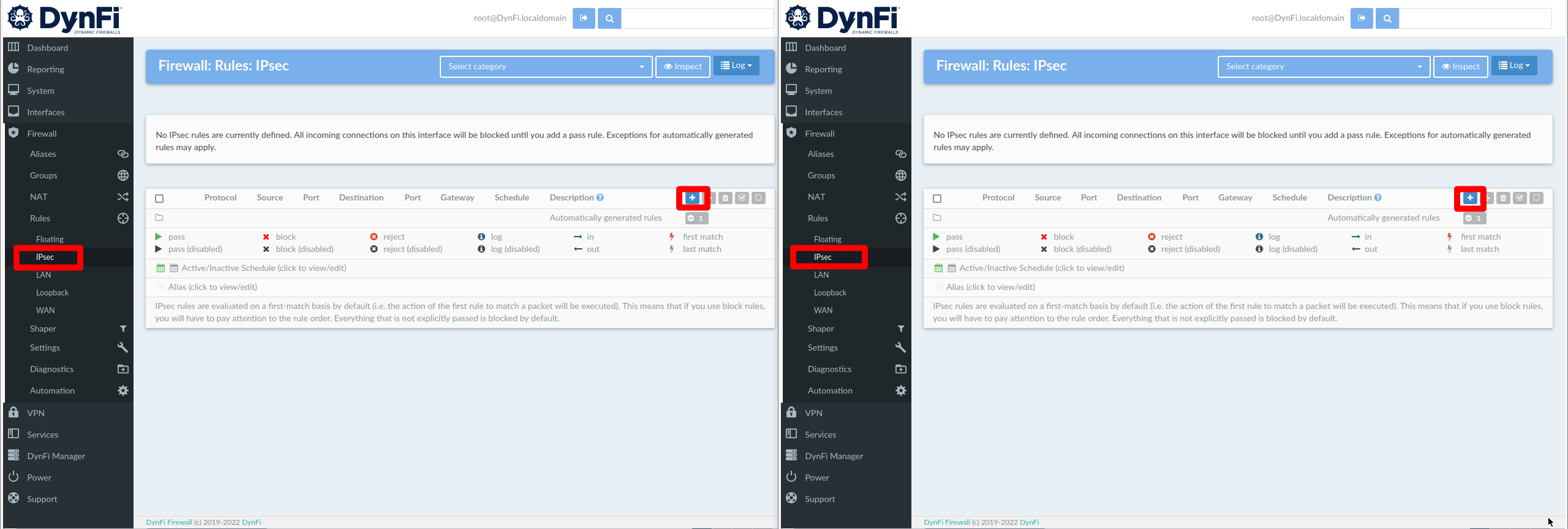The width and height of the screenshot is (1568, 529).
Task: Open the Select category dropdown in left window
Action: [x=545, y=66]
